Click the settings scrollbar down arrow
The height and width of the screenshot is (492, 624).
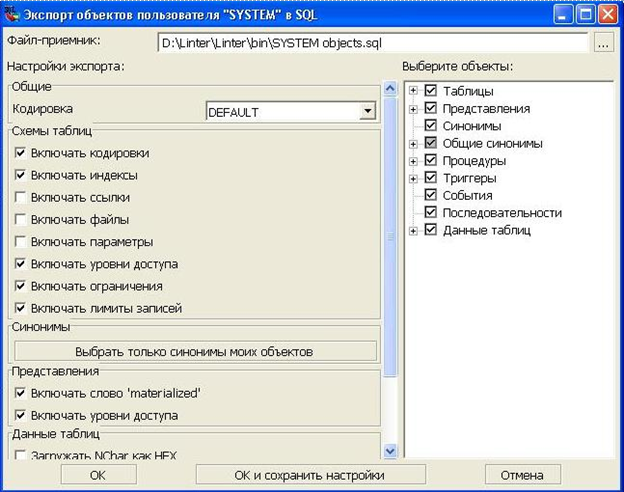pyautogui.click(x=390, y=451)
